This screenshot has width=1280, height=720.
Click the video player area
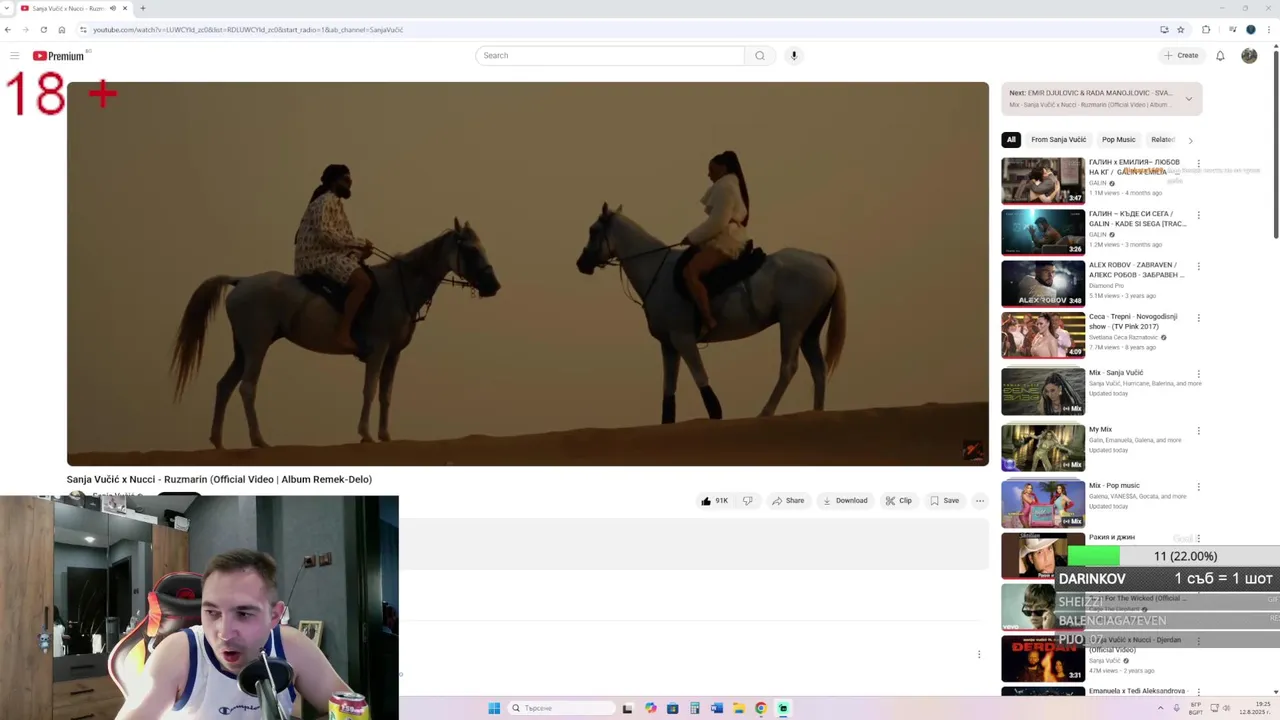tap(528, 274)
